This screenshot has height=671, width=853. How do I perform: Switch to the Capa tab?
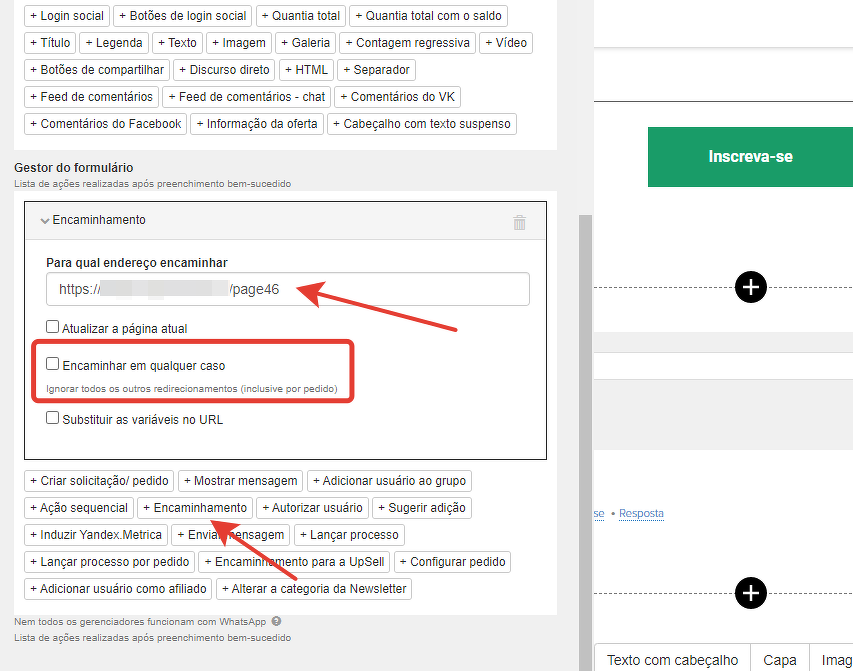click(780, 659)
